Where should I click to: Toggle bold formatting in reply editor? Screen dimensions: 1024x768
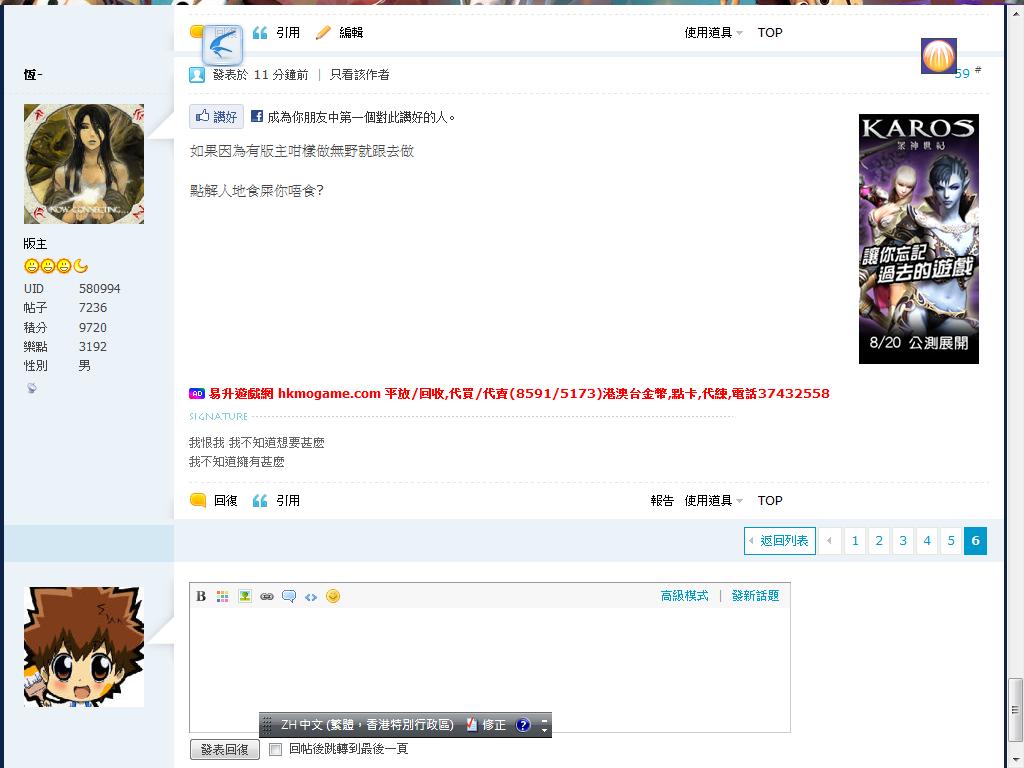point(201,596)
